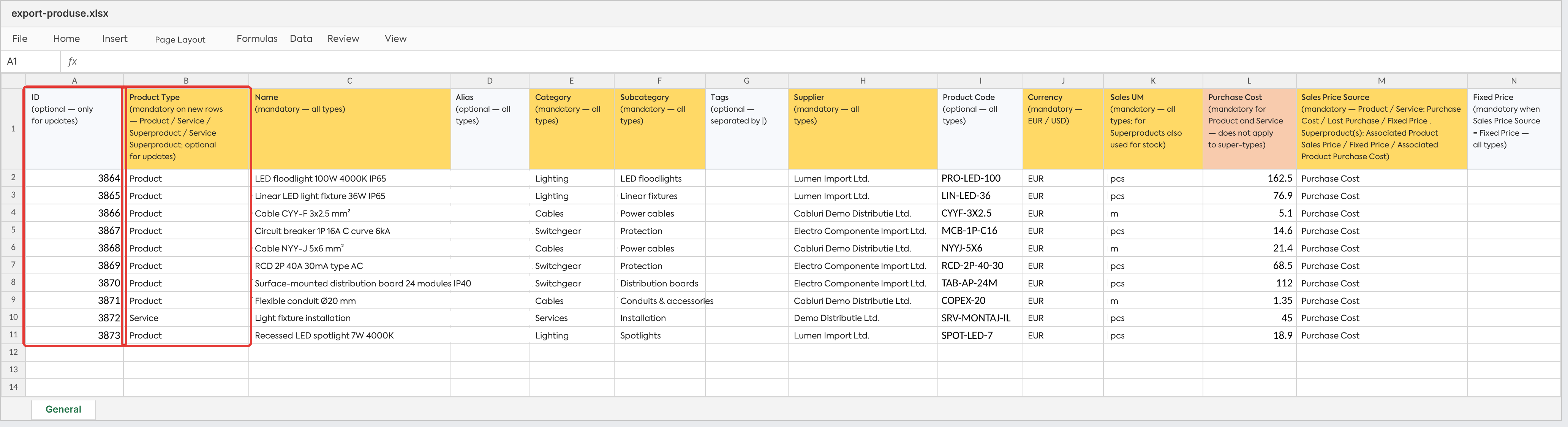Select cell with ID 3870
The image size is (1568, 427).
[74, 283]
